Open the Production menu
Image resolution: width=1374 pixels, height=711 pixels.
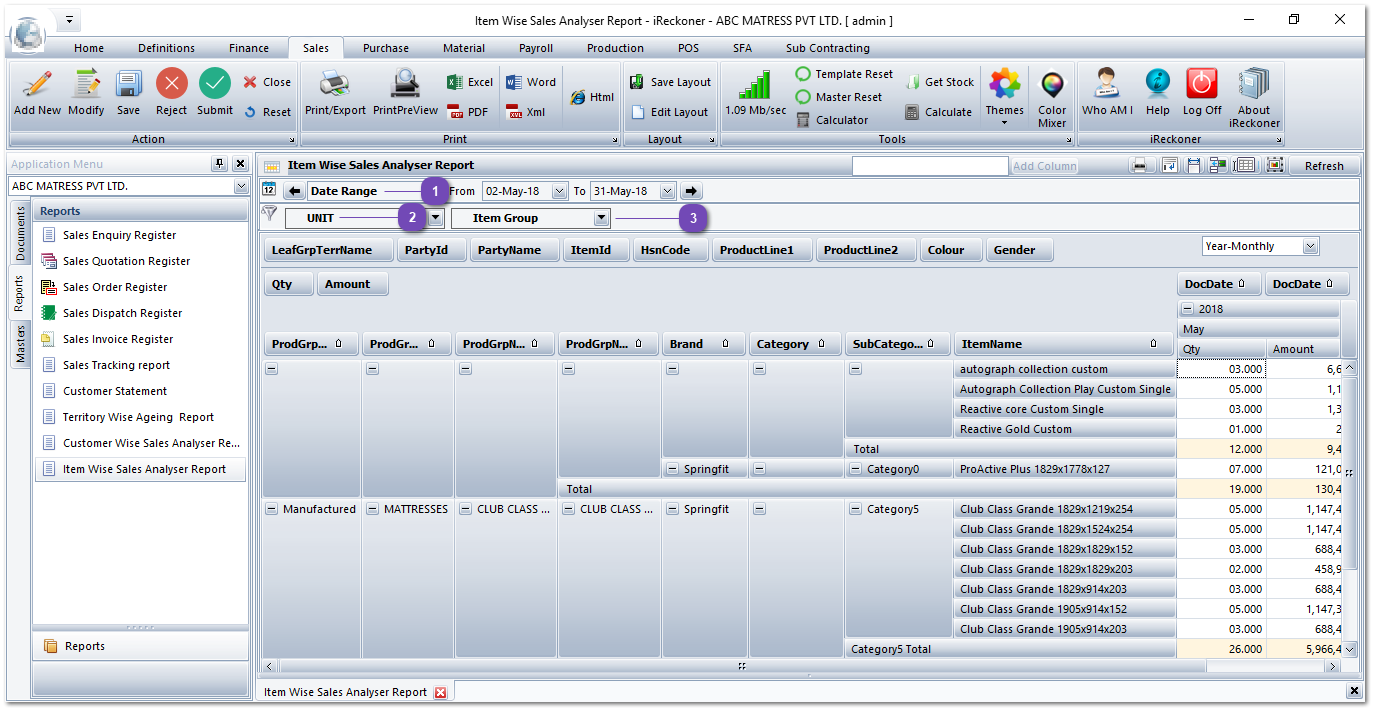tap(615, 47)
